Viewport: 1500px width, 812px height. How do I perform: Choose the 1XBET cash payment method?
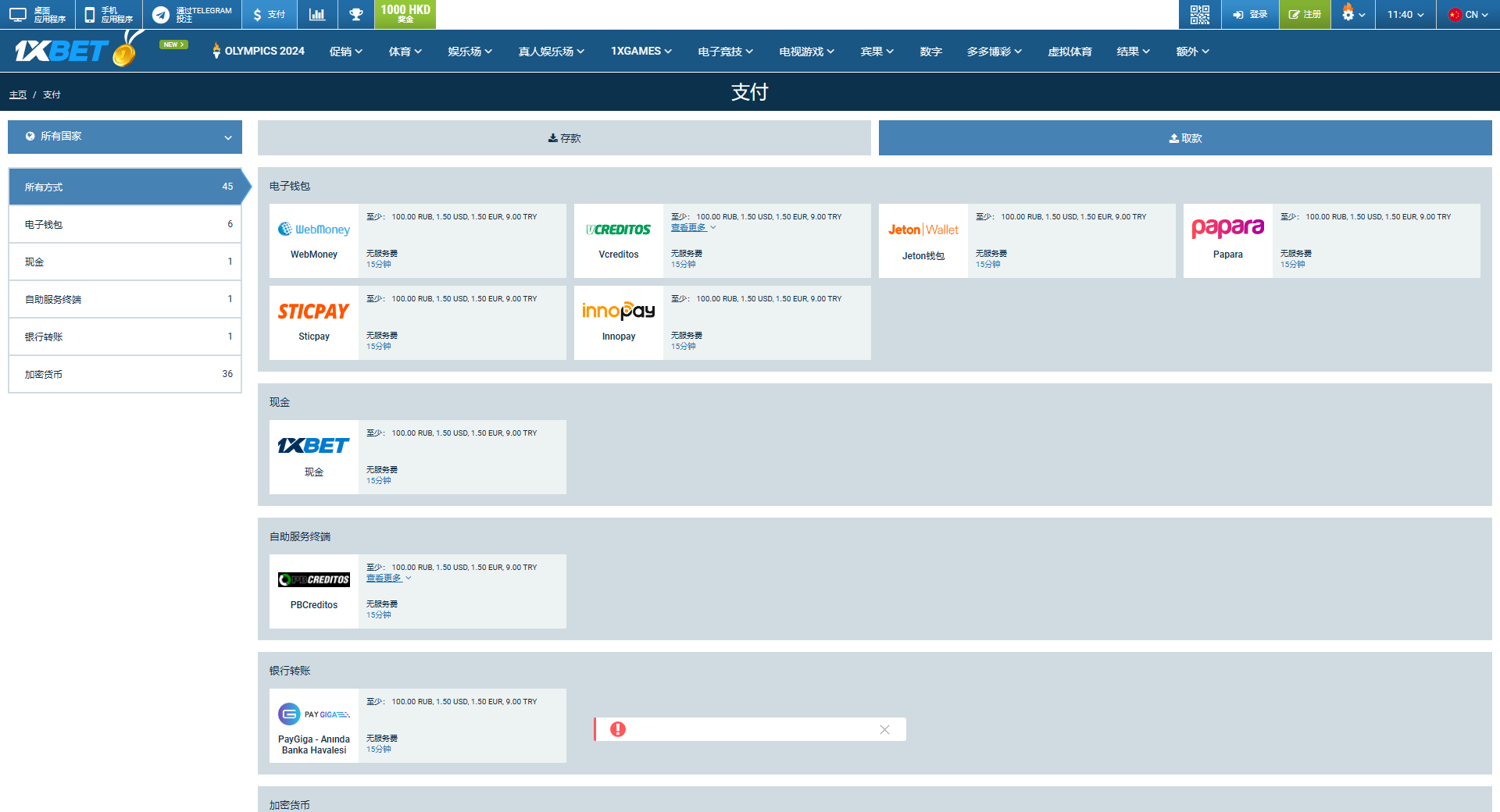(418, 457)
